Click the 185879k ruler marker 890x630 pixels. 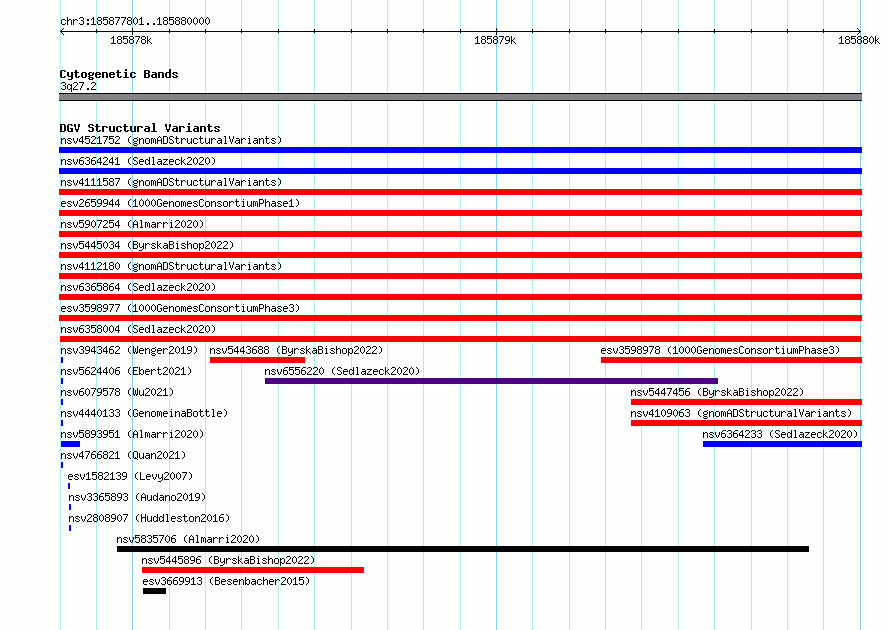point(495,40)
